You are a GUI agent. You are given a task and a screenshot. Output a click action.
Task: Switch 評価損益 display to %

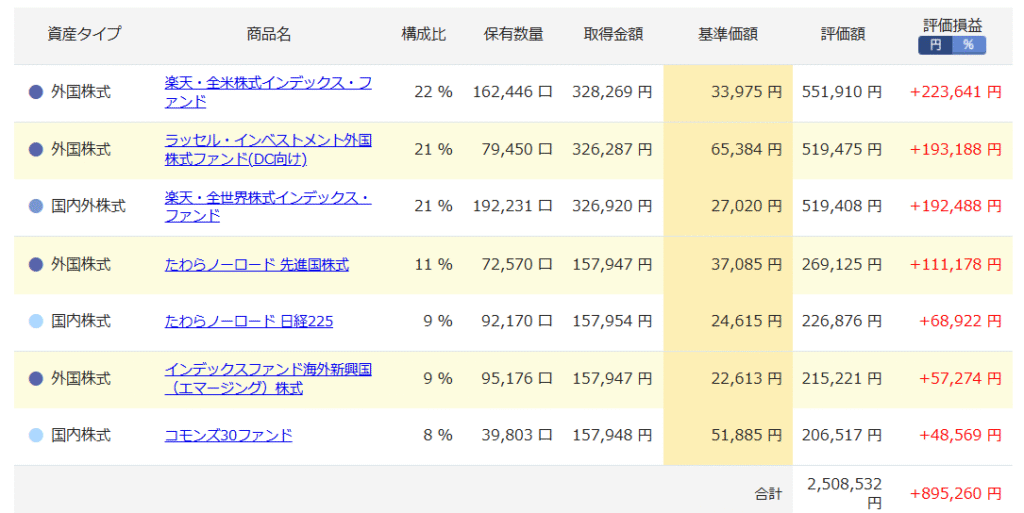click(969, 45)
